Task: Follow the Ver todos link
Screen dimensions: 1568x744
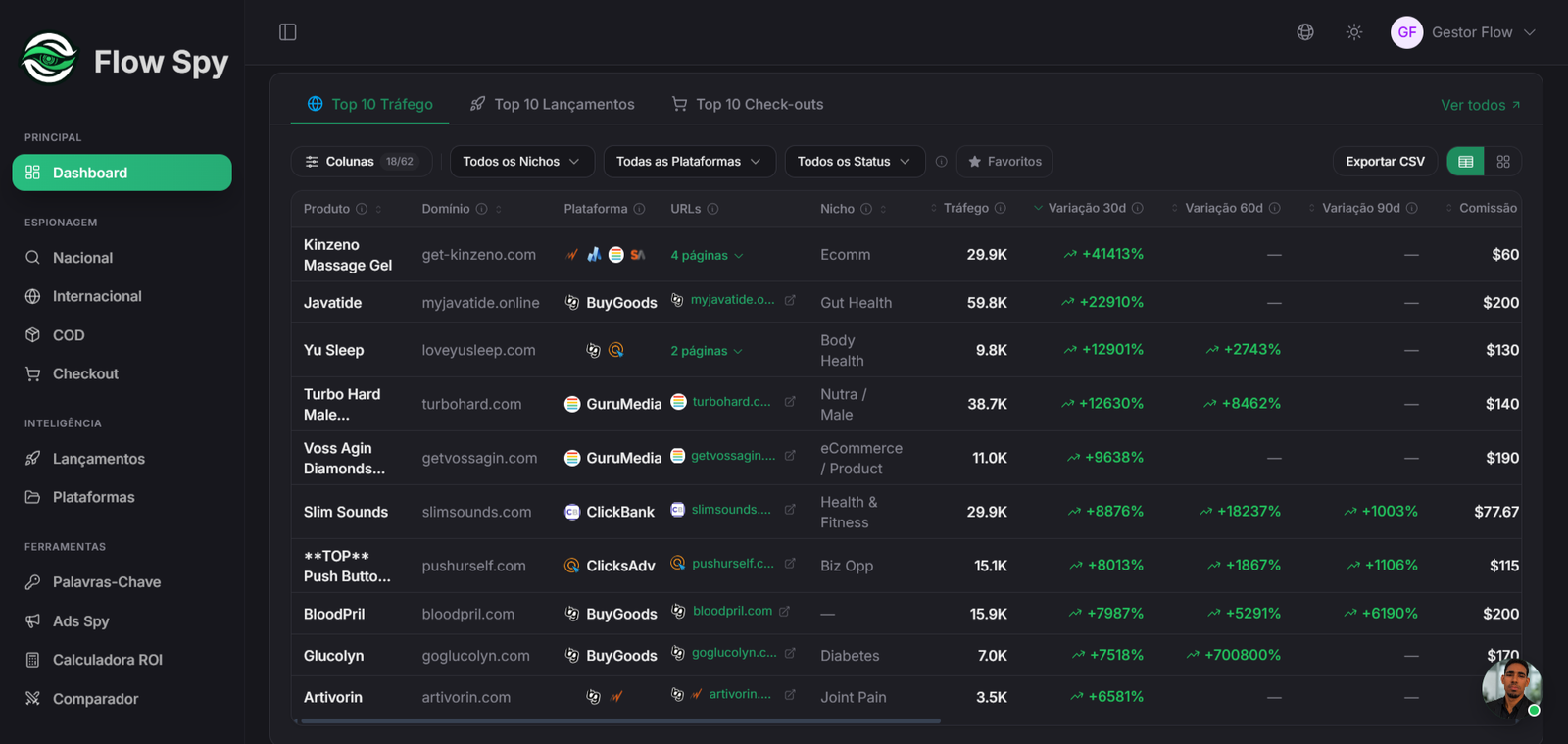Action: (1481, 105)
